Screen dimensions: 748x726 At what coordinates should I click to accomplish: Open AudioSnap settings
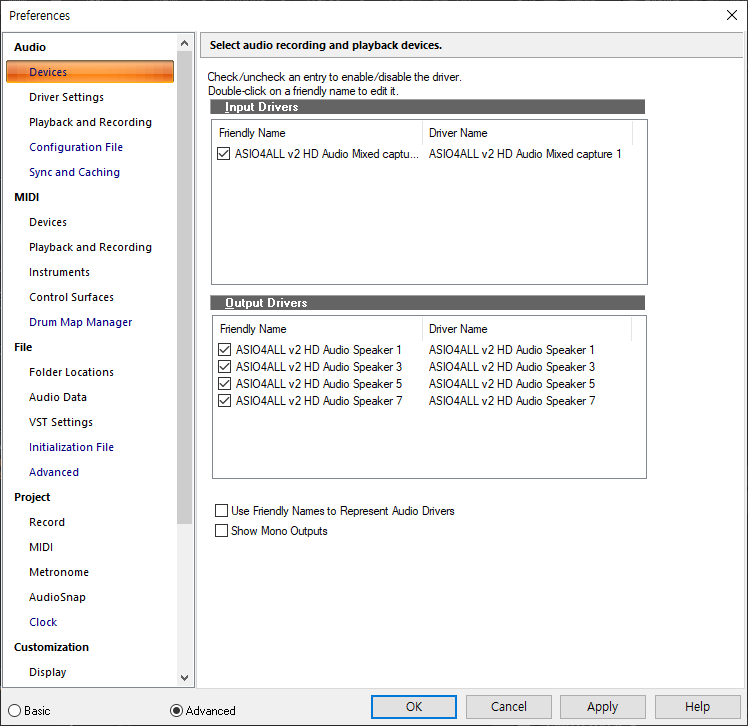(x=57, y=597)
